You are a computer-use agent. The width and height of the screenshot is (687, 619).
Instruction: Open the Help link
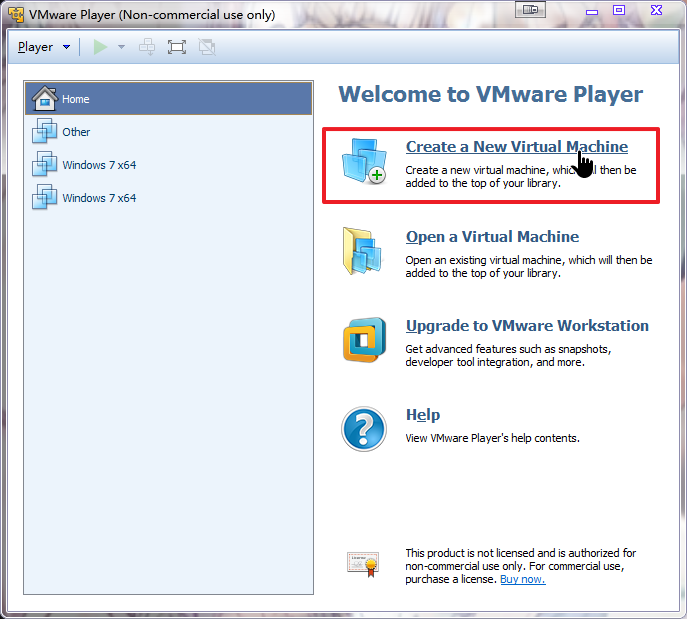coord(422,415)
